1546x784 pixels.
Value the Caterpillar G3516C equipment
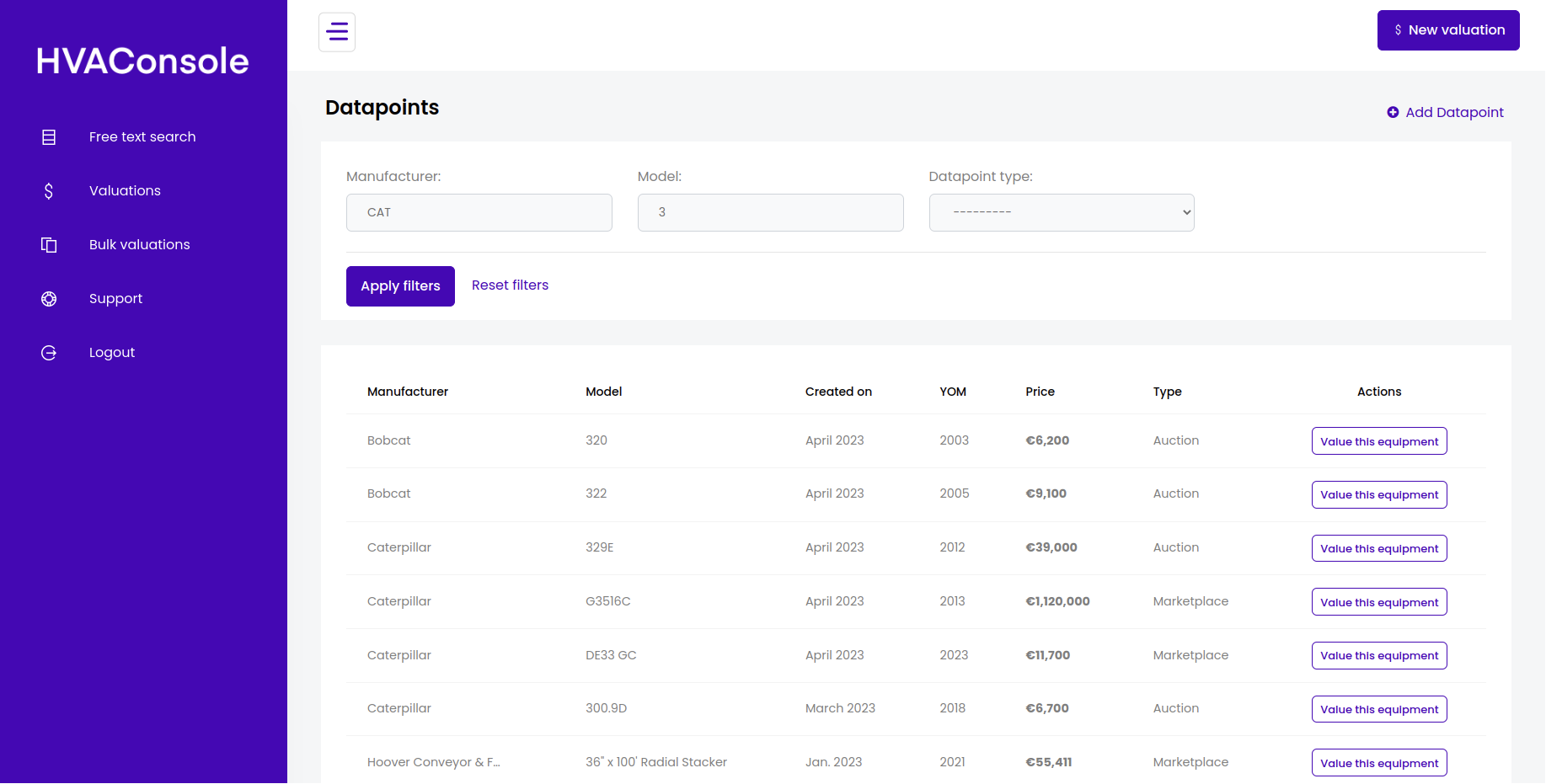(x=1378, y=602)
